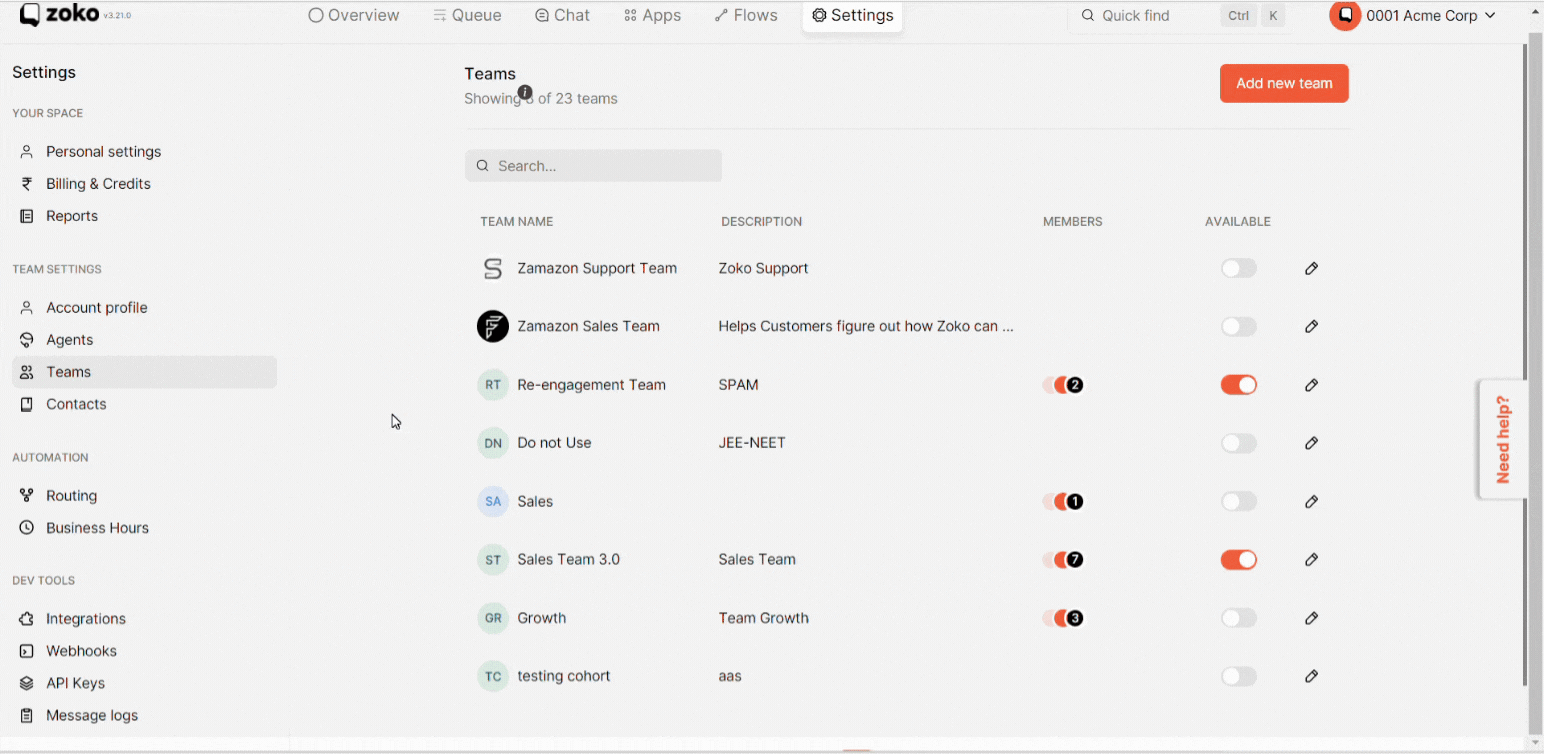Disable availability for Re-engagement Team
Image resolution: width=1544 pixels, height=754 pixels.
tap(1238, 385)
